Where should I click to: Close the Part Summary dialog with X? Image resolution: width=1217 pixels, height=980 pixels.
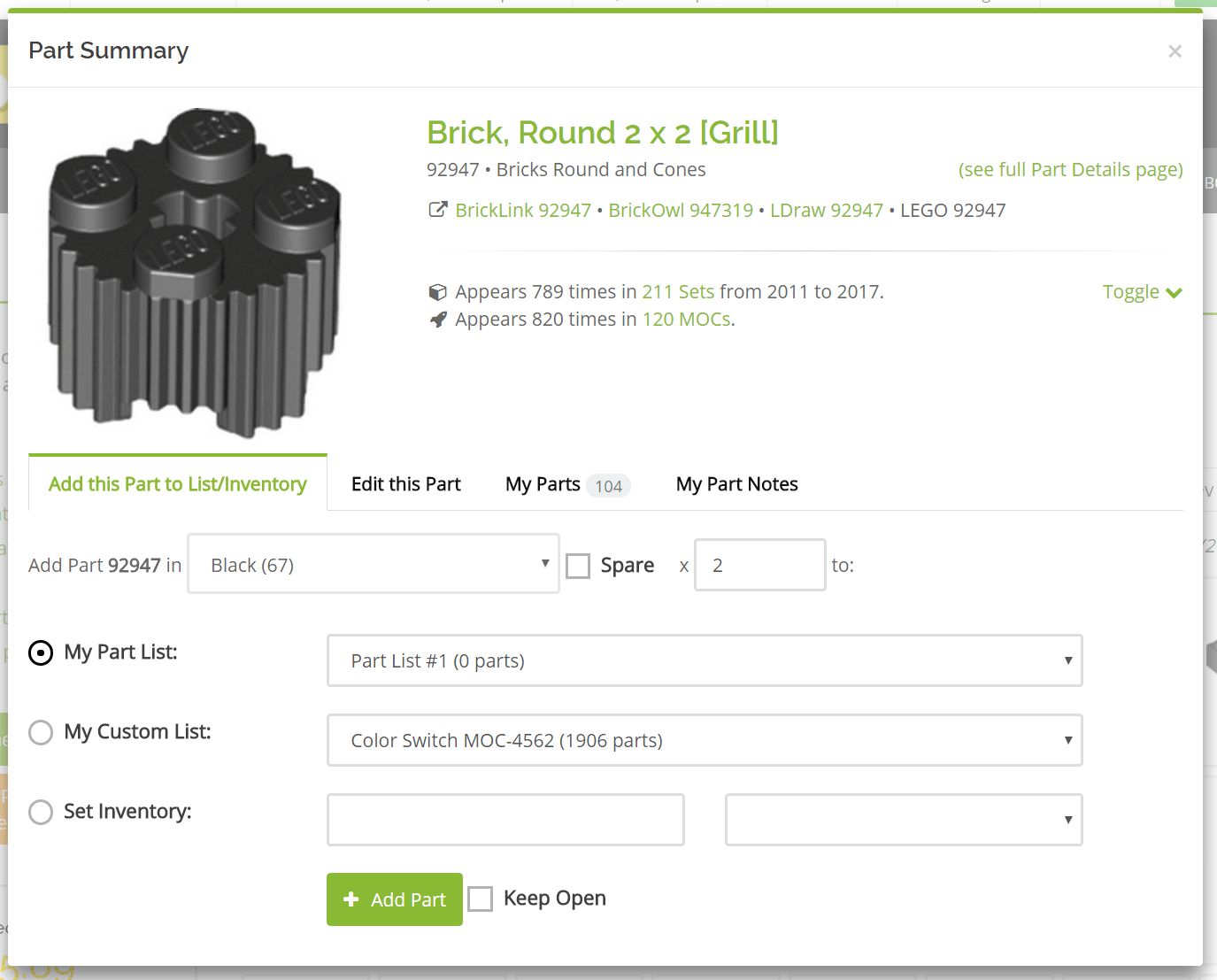coord(1175,51)
